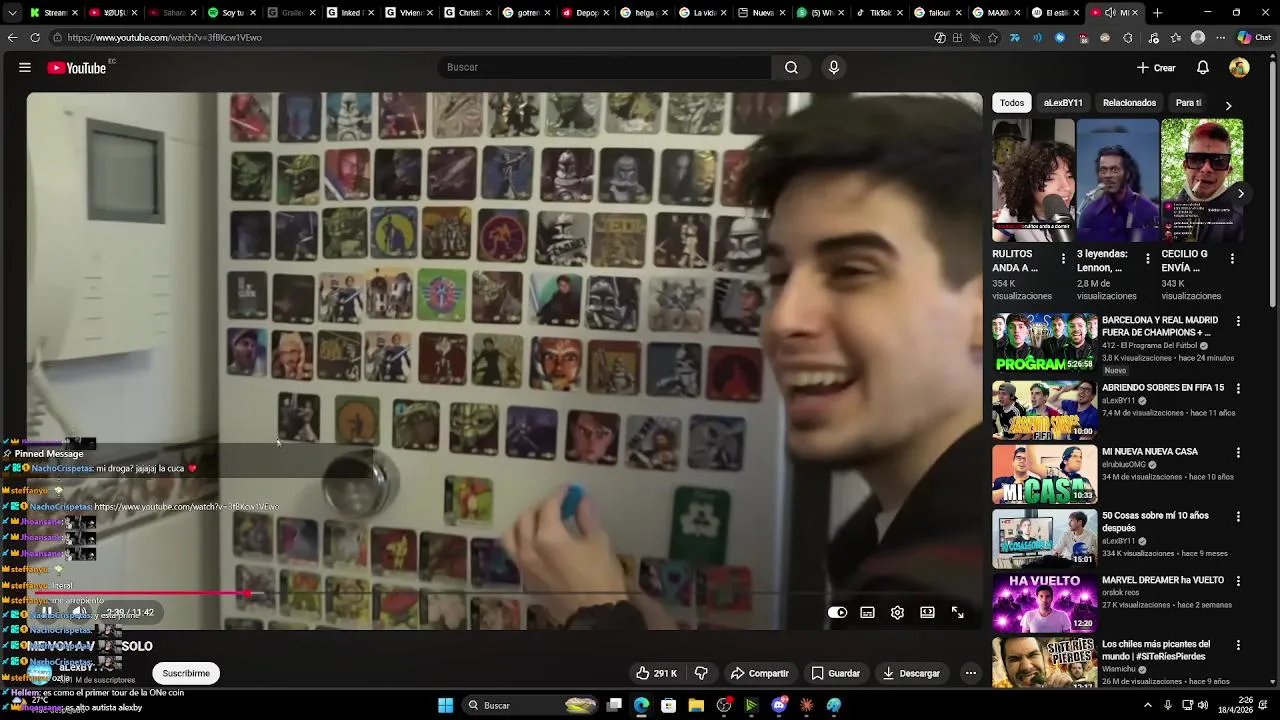The image size is (1280, 720).
Task: Open Discord from the taskbar
Action: tap(779, 705)
